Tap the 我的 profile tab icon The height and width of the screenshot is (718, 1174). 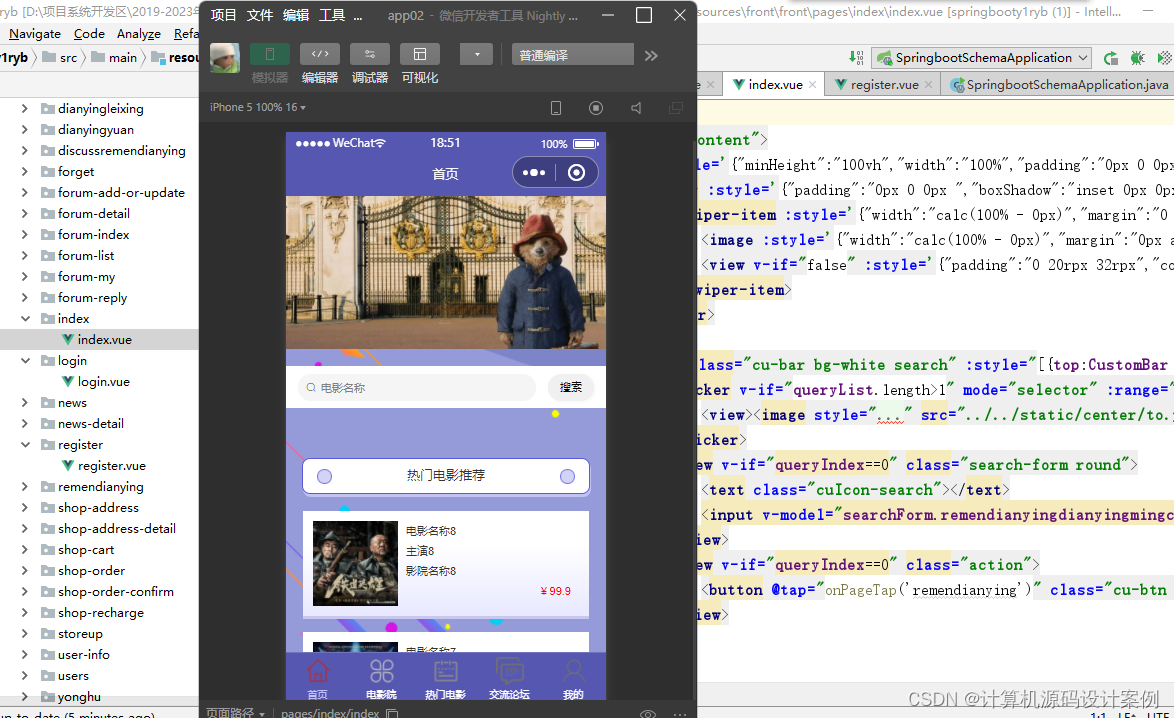coord(574,679)
